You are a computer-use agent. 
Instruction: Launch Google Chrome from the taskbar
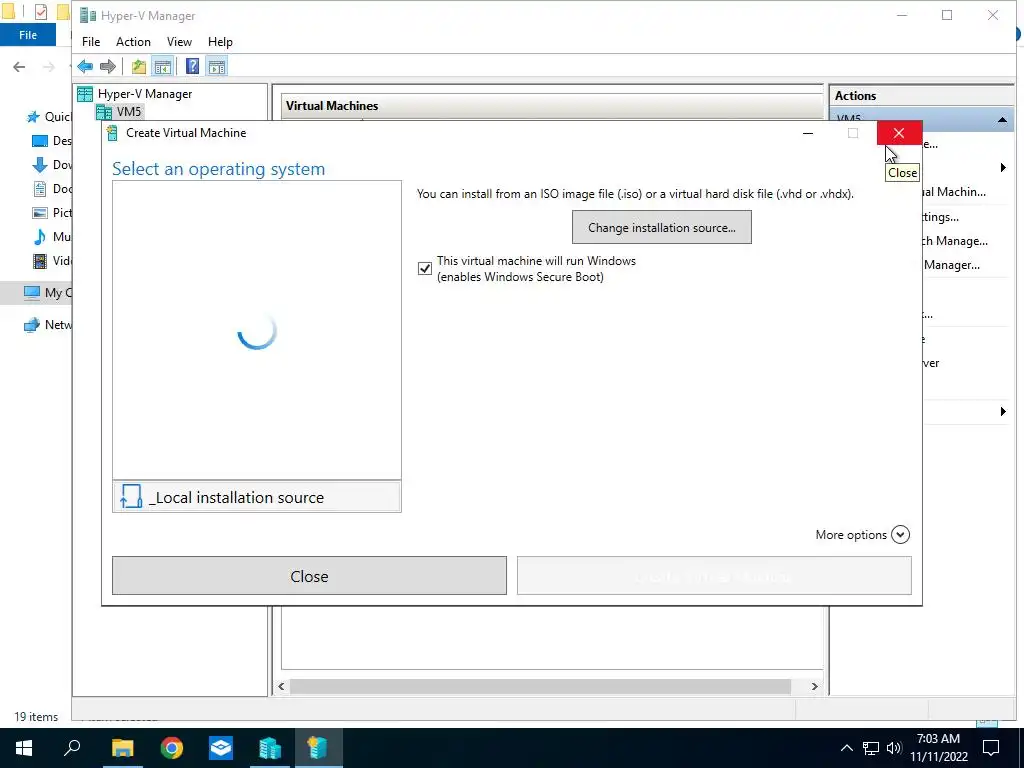(x=172, y=748)
